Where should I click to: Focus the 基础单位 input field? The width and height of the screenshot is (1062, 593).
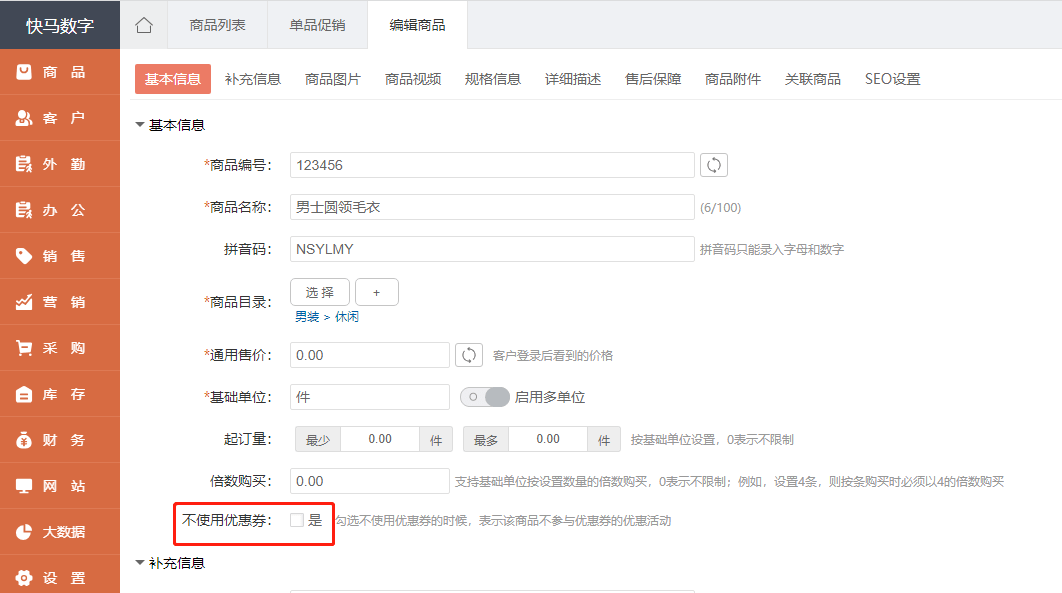pyautogui.click(x=370, y=397)
